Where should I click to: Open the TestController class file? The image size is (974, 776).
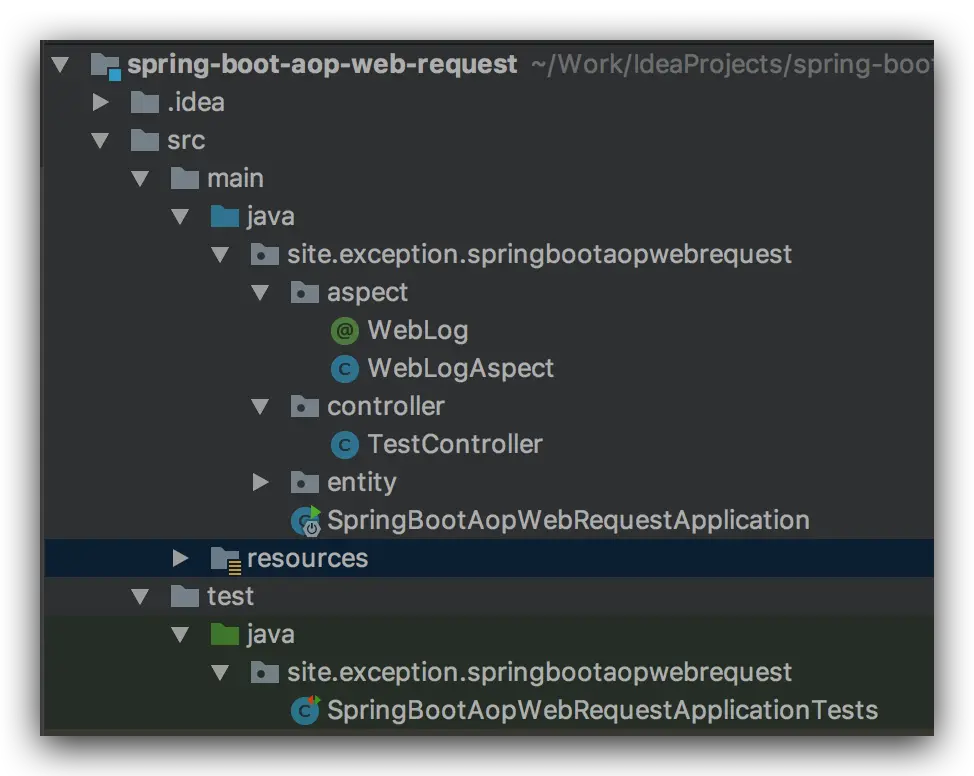[455, 444]
